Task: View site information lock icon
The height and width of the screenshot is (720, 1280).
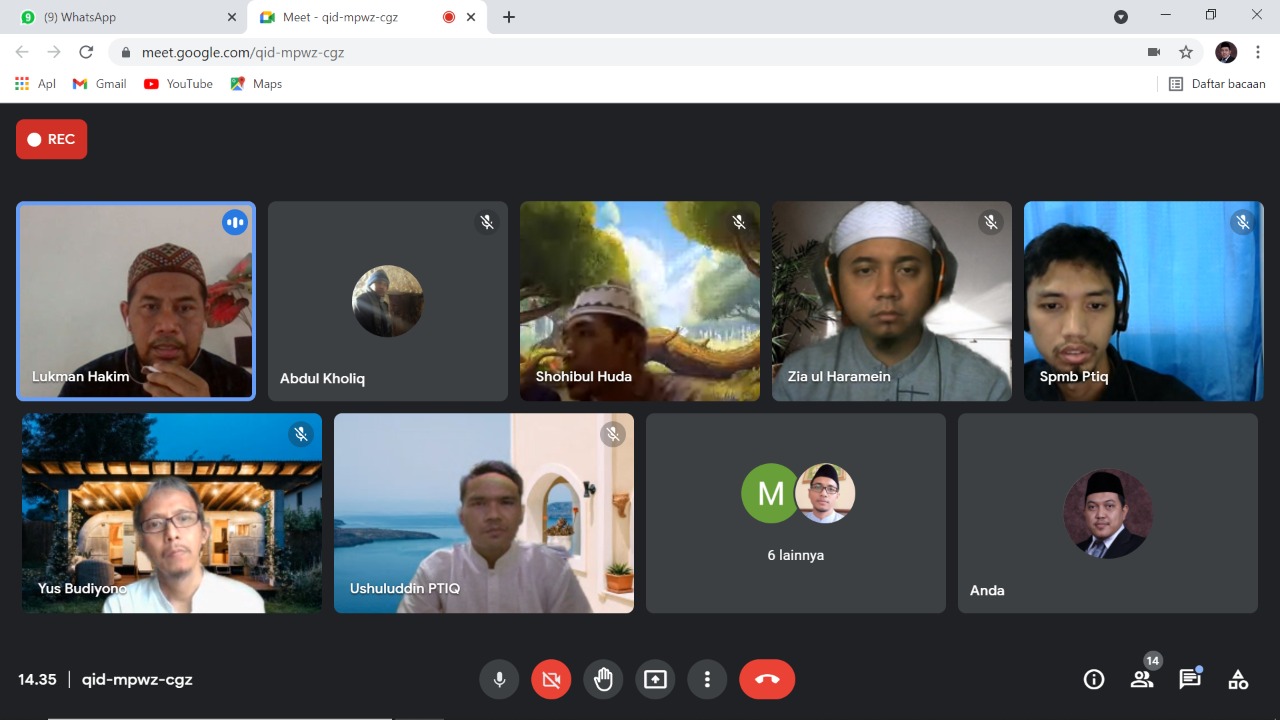Action: pyautogui.click(x=126, y=52)
